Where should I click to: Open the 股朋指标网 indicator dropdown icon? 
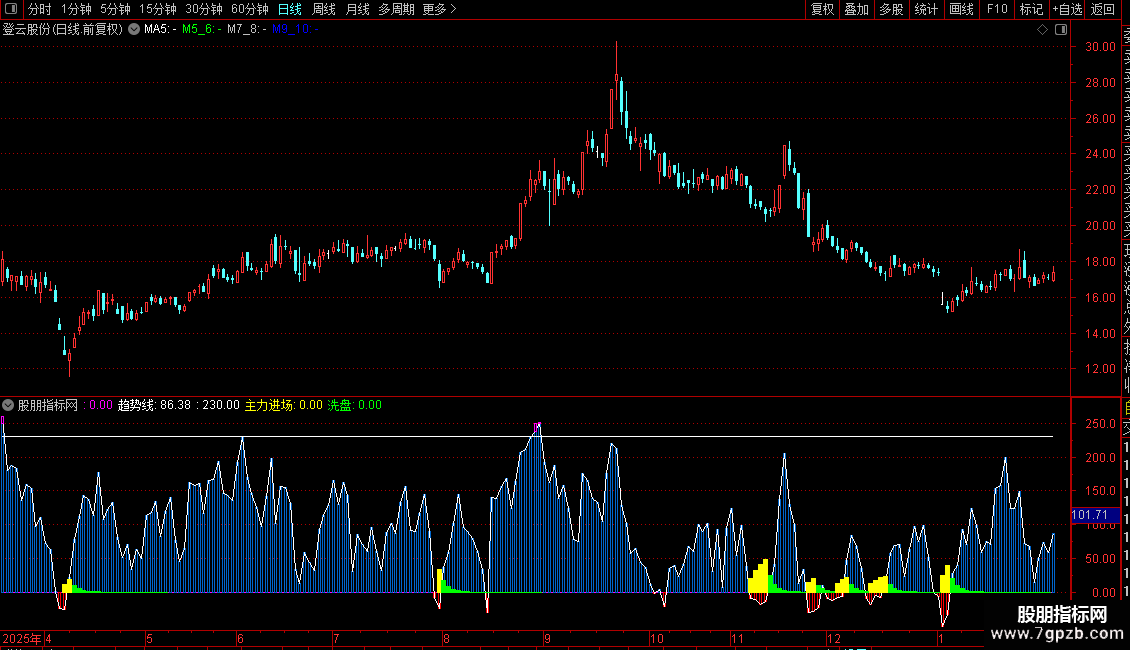(8, 405)
